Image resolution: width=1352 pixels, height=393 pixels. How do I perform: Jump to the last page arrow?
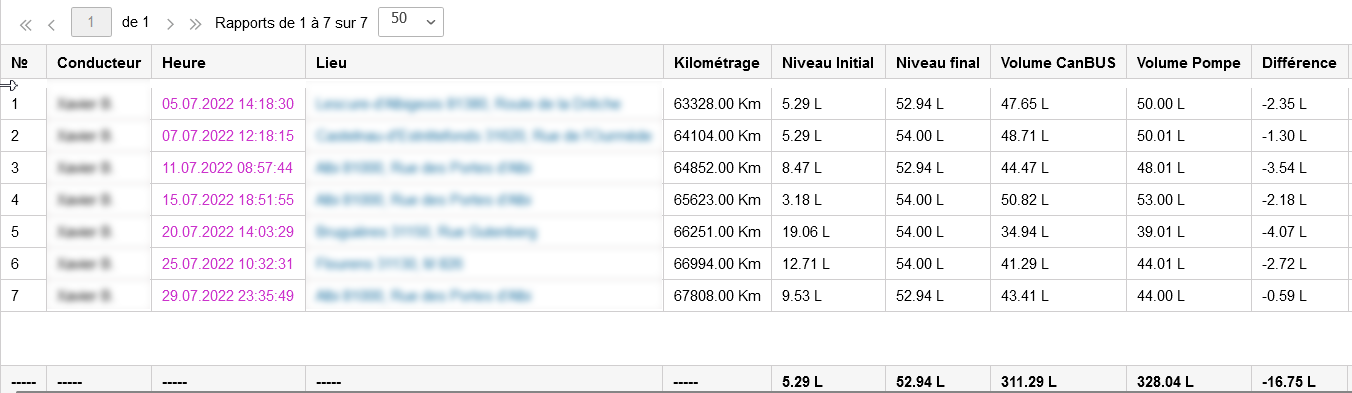(x=195, y=22)
